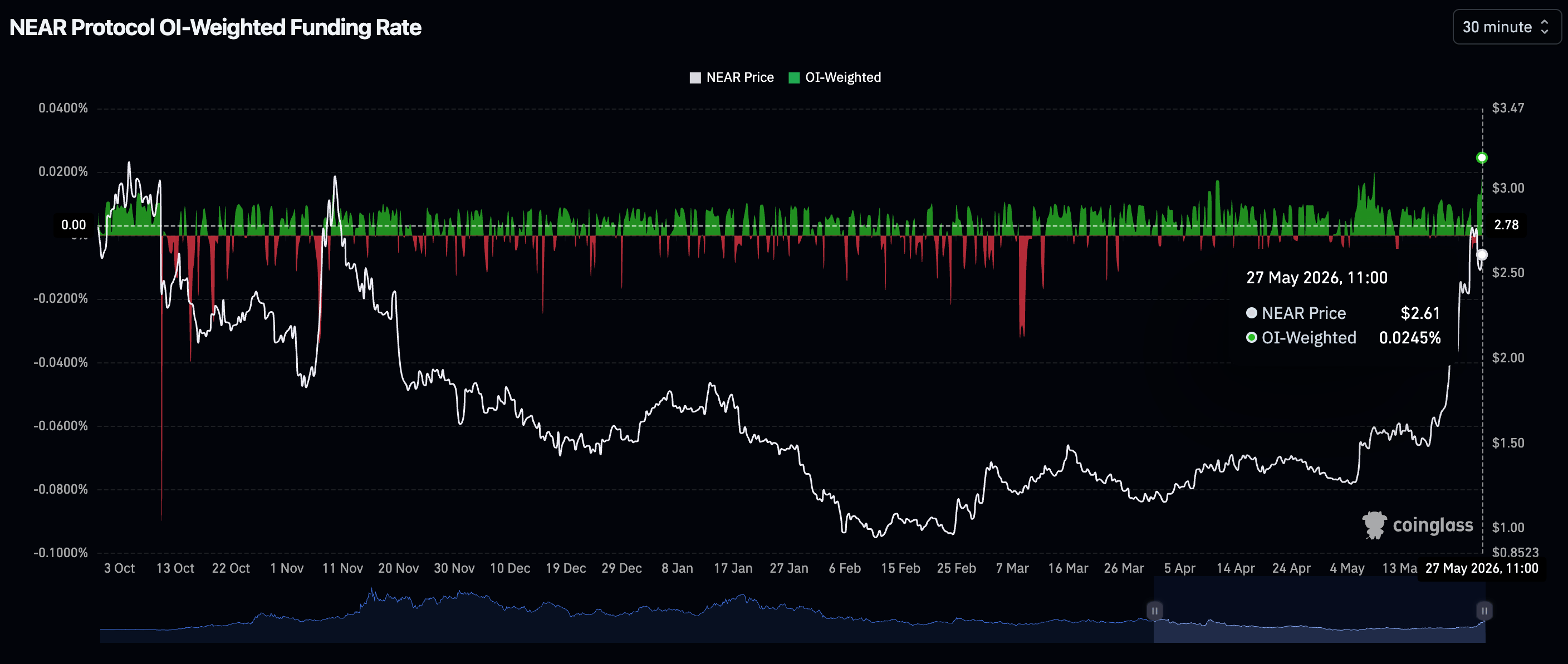Viewport: 1568px width, 664px height.
Task: Click the '0.0400%' funding rate axis label
Action: 63,108
